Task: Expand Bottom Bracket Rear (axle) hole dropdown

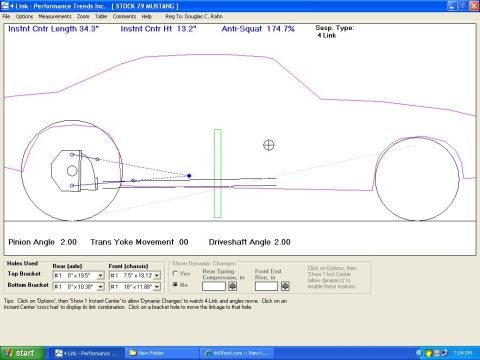Action: (100, 287)
